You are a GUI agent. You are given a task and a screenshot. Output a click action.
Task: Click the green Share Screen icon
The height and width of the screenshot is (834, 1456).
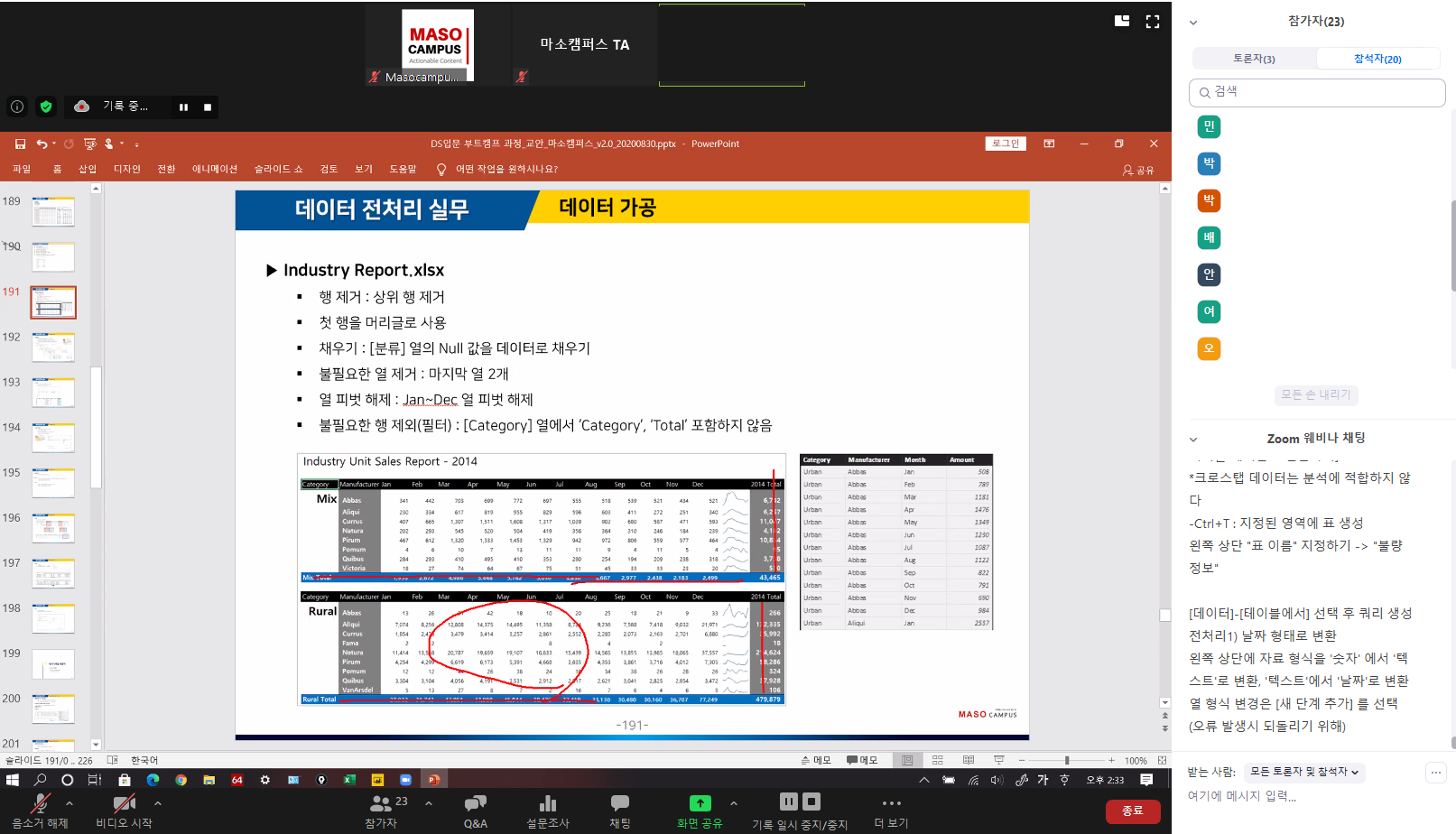coord(700,803)
